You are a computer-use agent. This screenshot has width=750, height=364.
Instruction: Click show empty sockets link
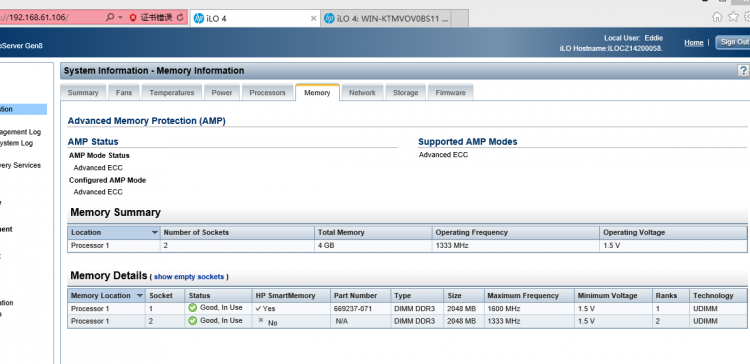(188, 277)
